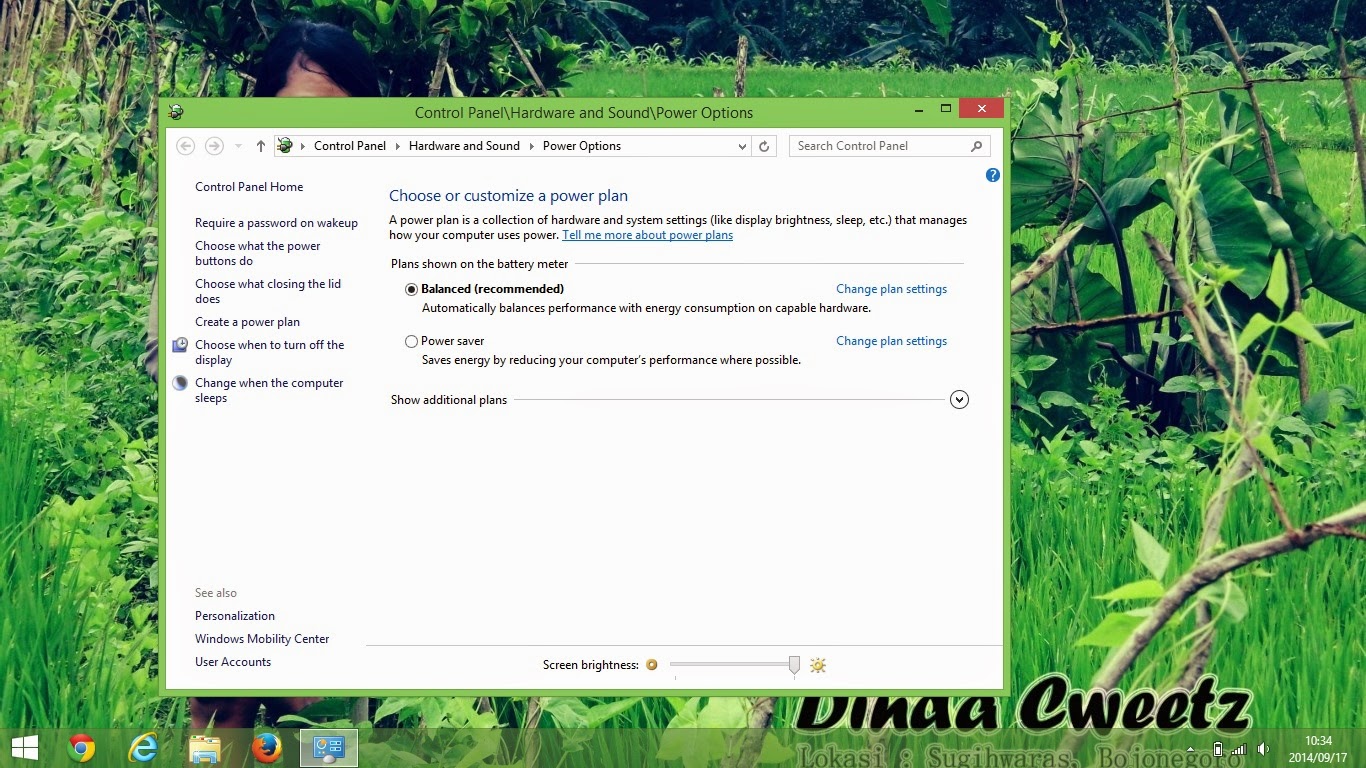
Task: Launch Firefox from the taskbar
Action: click(267, 748)
